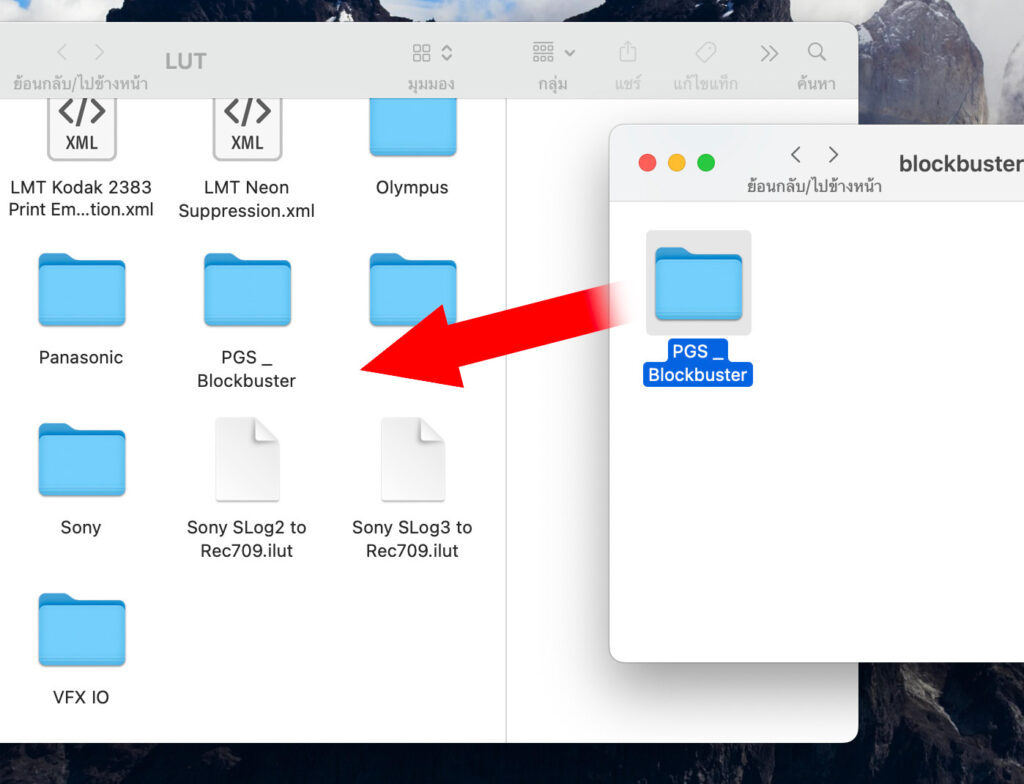This screenshot has width=1024, height=784.
Task: Expand the group-by options dropdown
Action: coord(553,52)
